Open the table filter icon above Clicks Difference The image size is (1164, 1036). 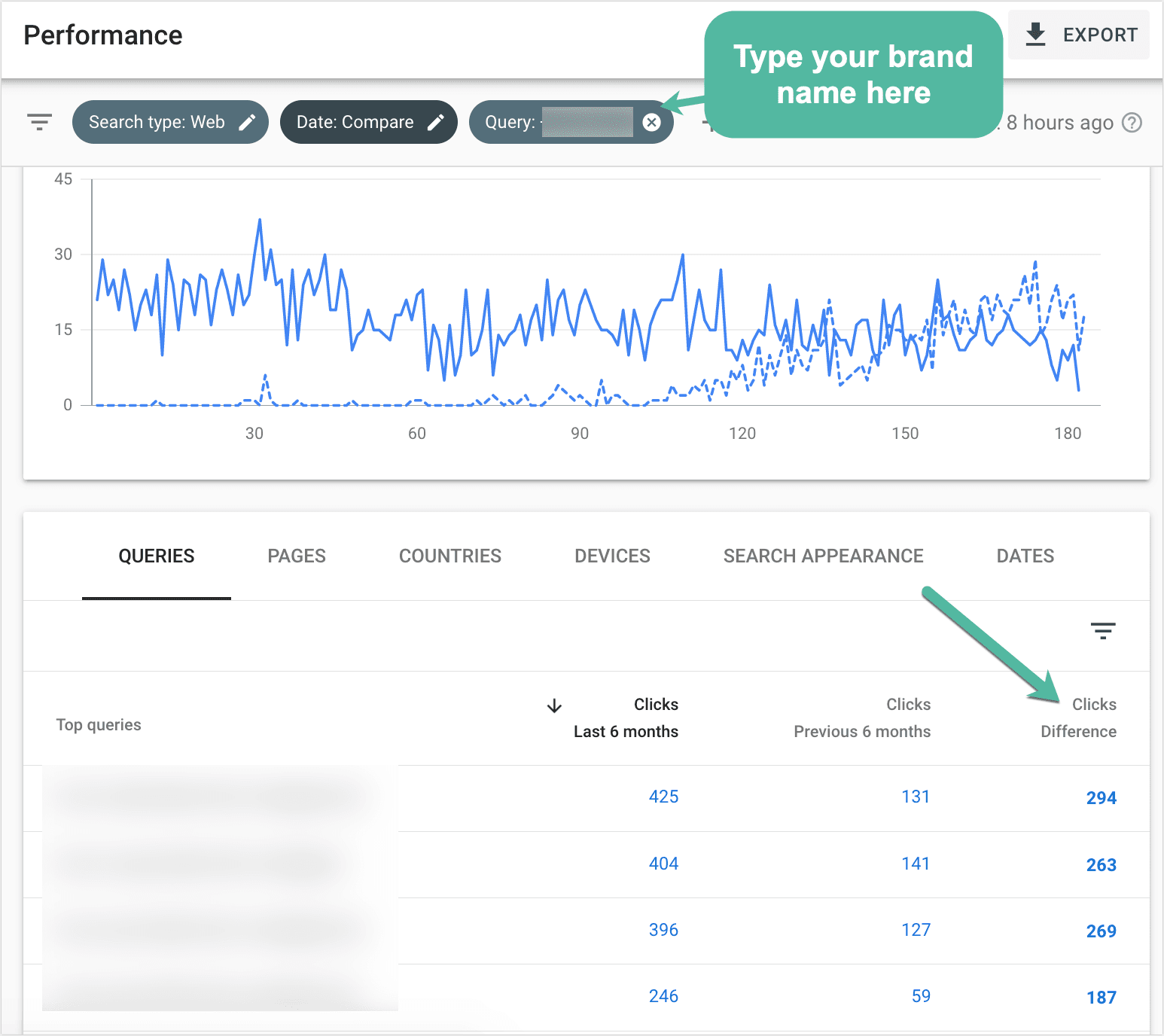click(1102, 631)
